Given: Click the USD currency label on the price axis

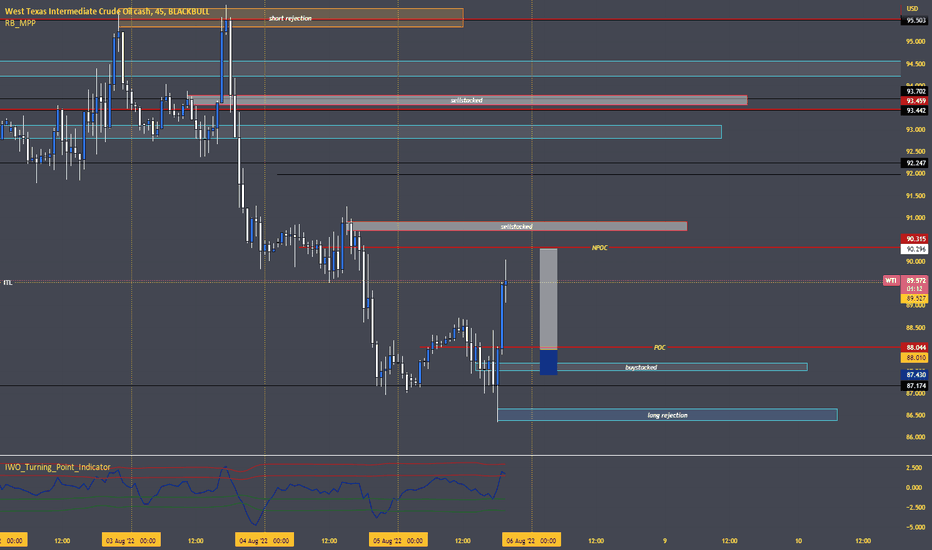Looking at the screenshot, I should 912,8.
